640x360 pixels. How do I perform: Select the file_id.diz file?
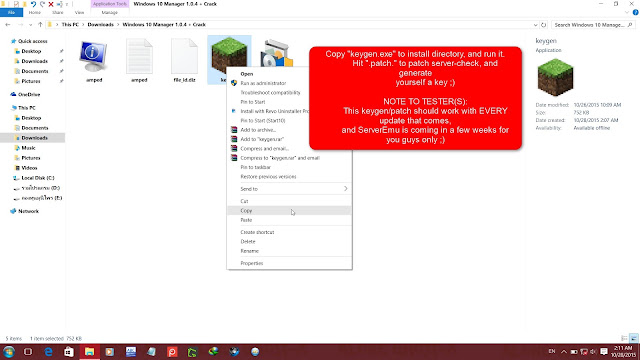tap(184, 60)
